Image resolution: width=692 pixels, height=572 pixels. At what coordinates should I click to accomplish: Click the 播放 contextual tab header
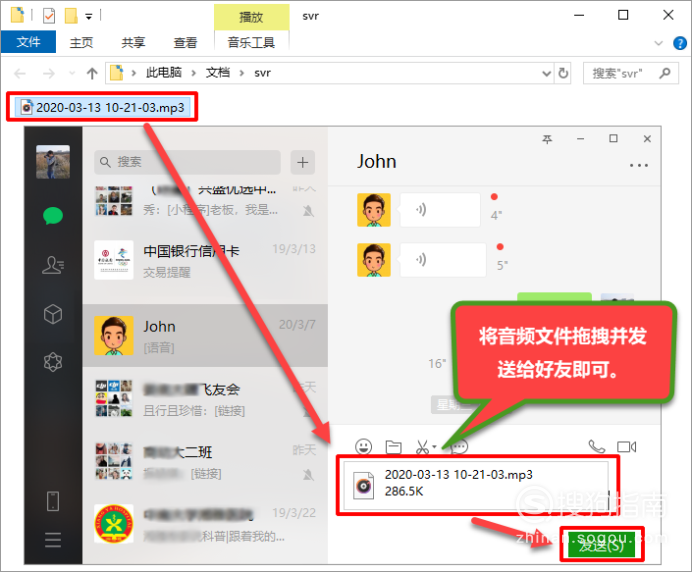[251, 17]
